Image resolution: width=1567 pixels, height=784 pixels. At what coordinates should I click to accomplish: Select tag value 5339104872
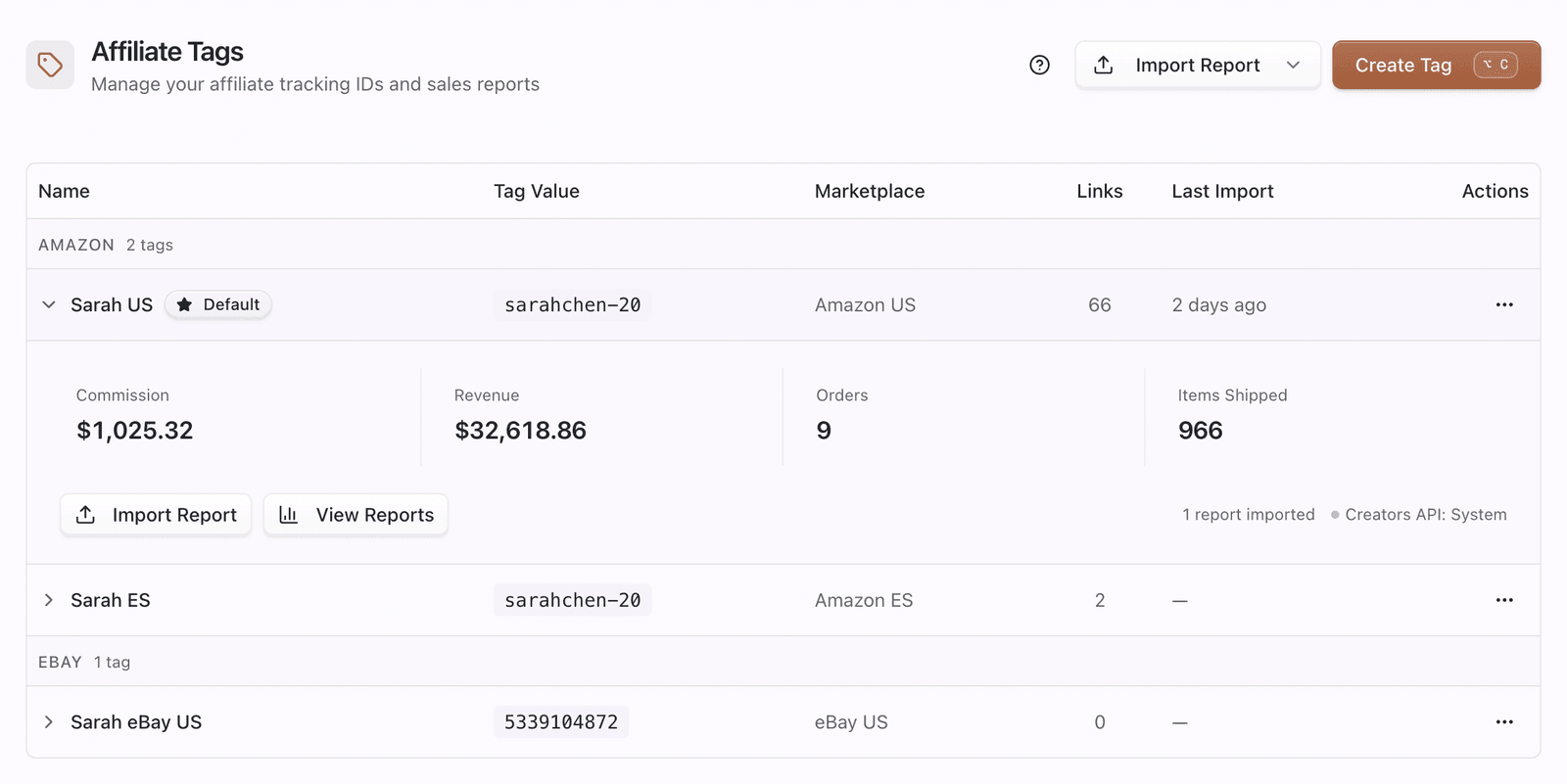pos(561,722)
